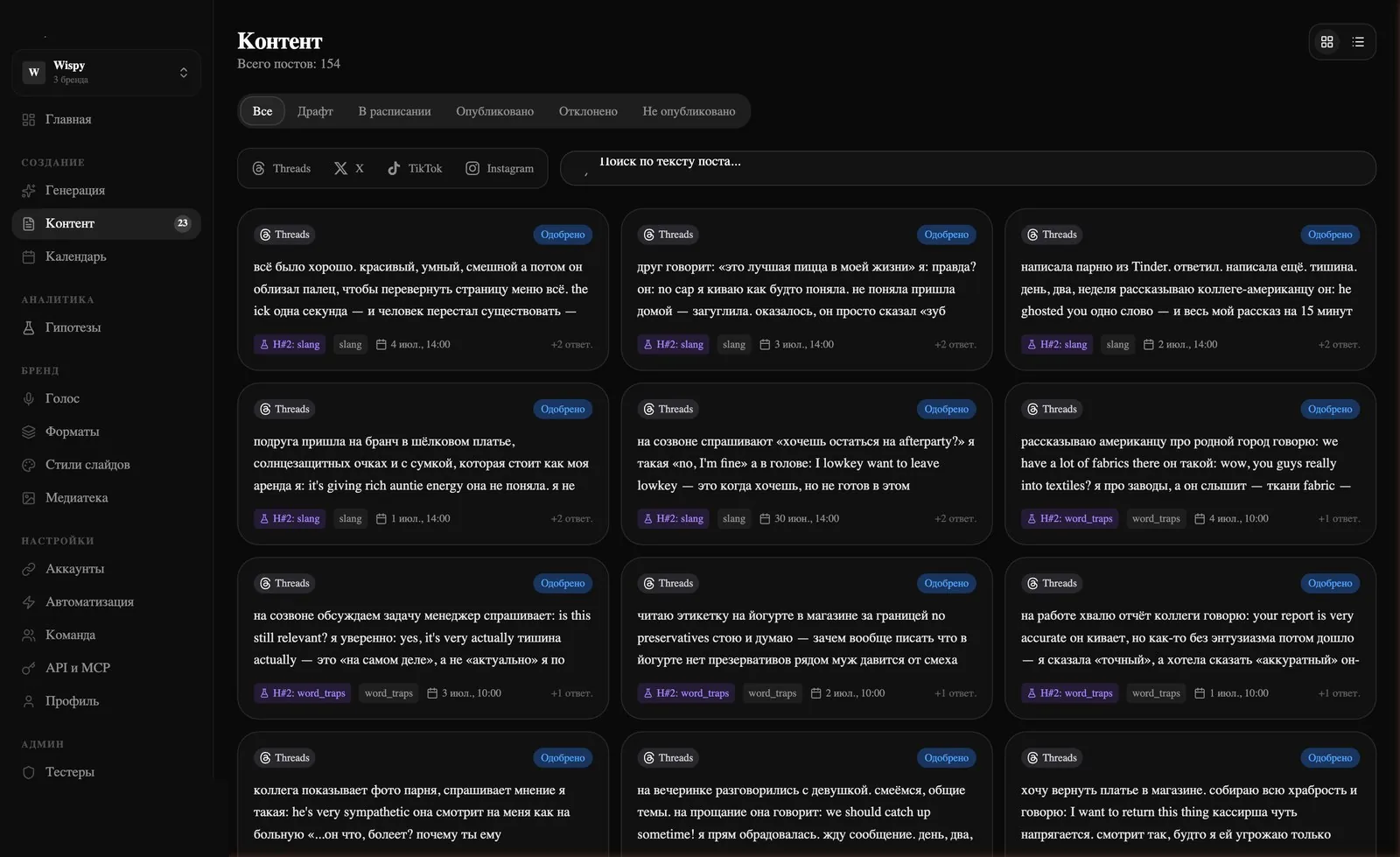
Task: Click H#2: slang tag on 4 июл. 14:00 post
Action: click(289, 345)
